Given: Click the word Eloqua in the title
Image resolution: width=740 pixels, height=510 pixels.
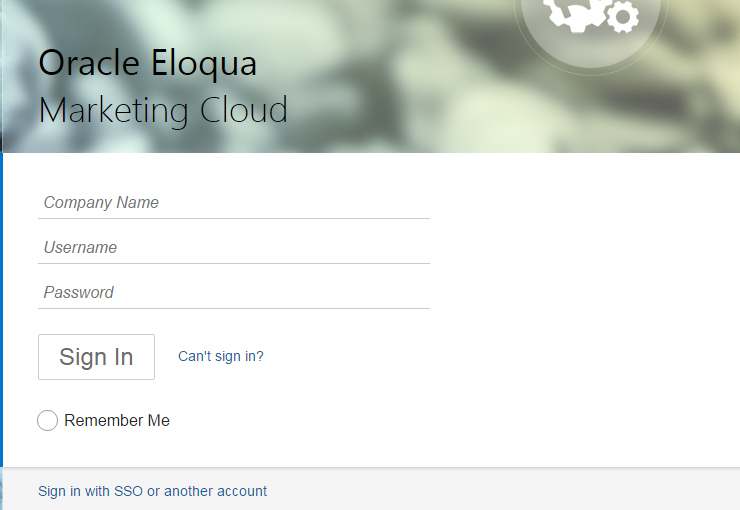Looking at the screenshot, I should tap(204, 63).
